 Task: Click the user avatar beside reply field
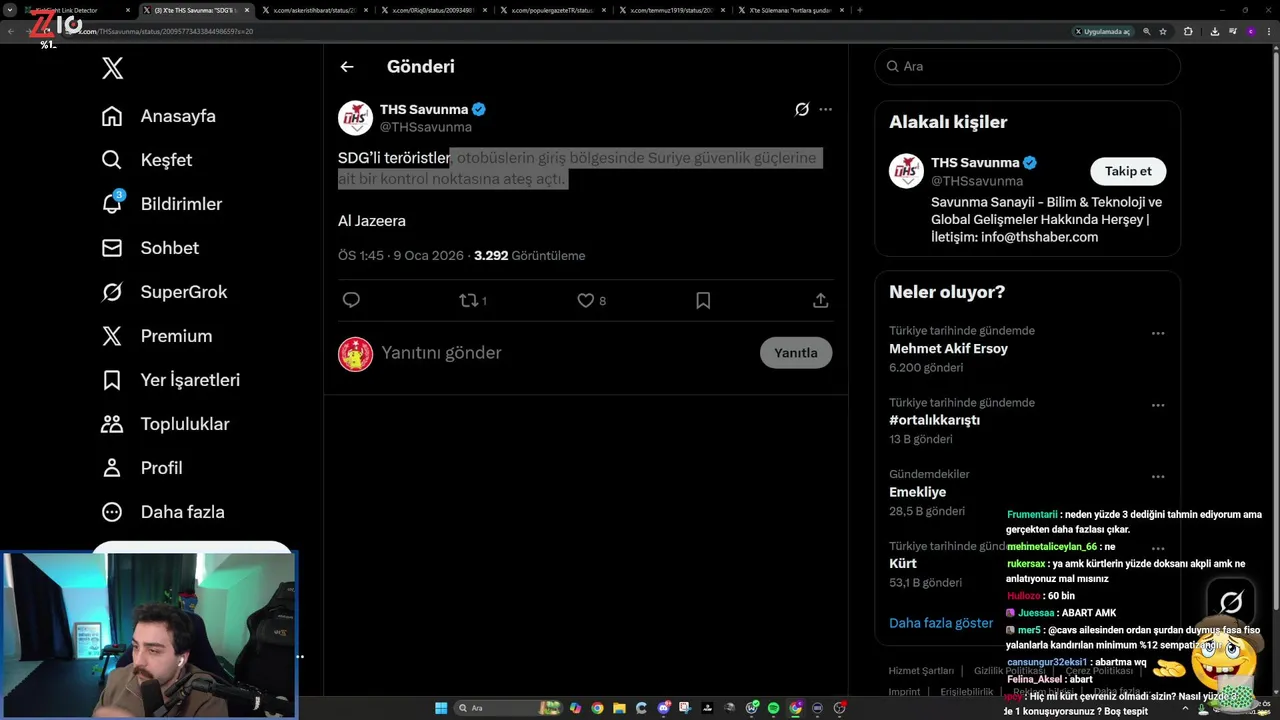coord(355,354)
